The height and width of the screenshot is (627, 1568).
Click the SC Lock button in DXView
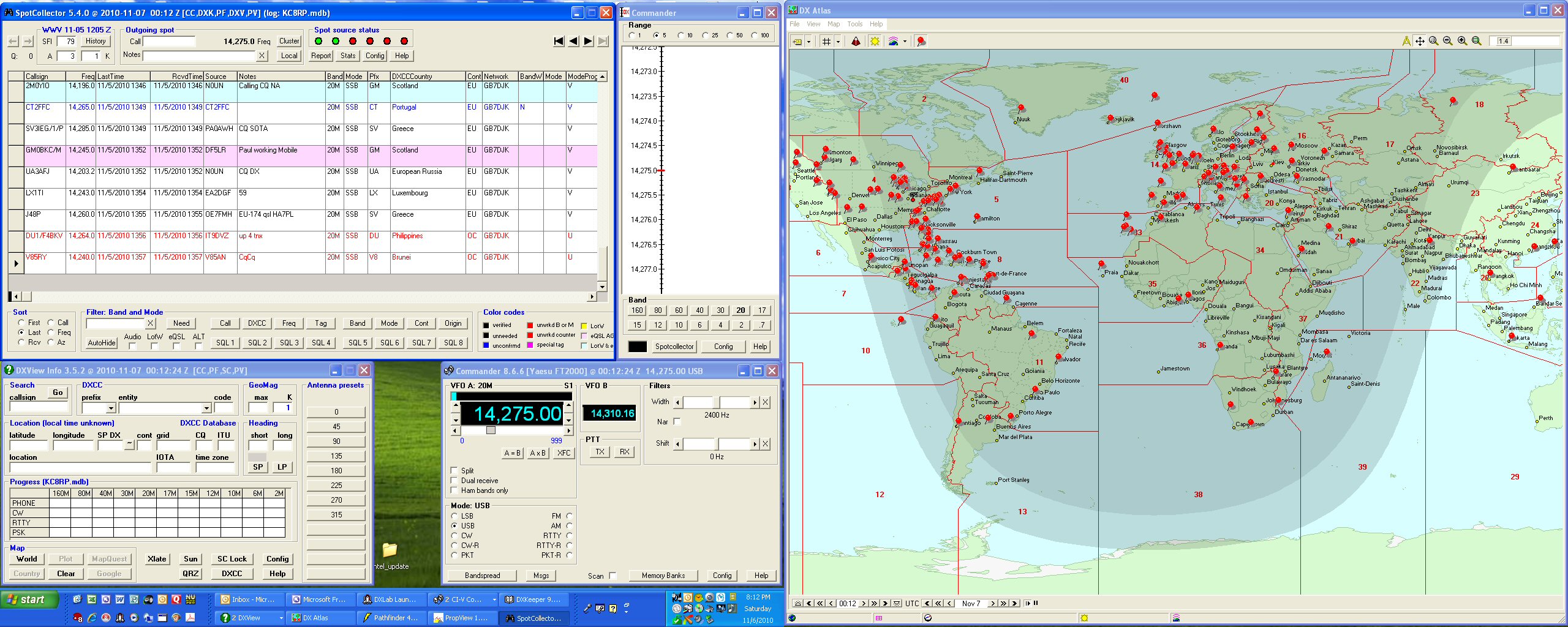[232, 559]
